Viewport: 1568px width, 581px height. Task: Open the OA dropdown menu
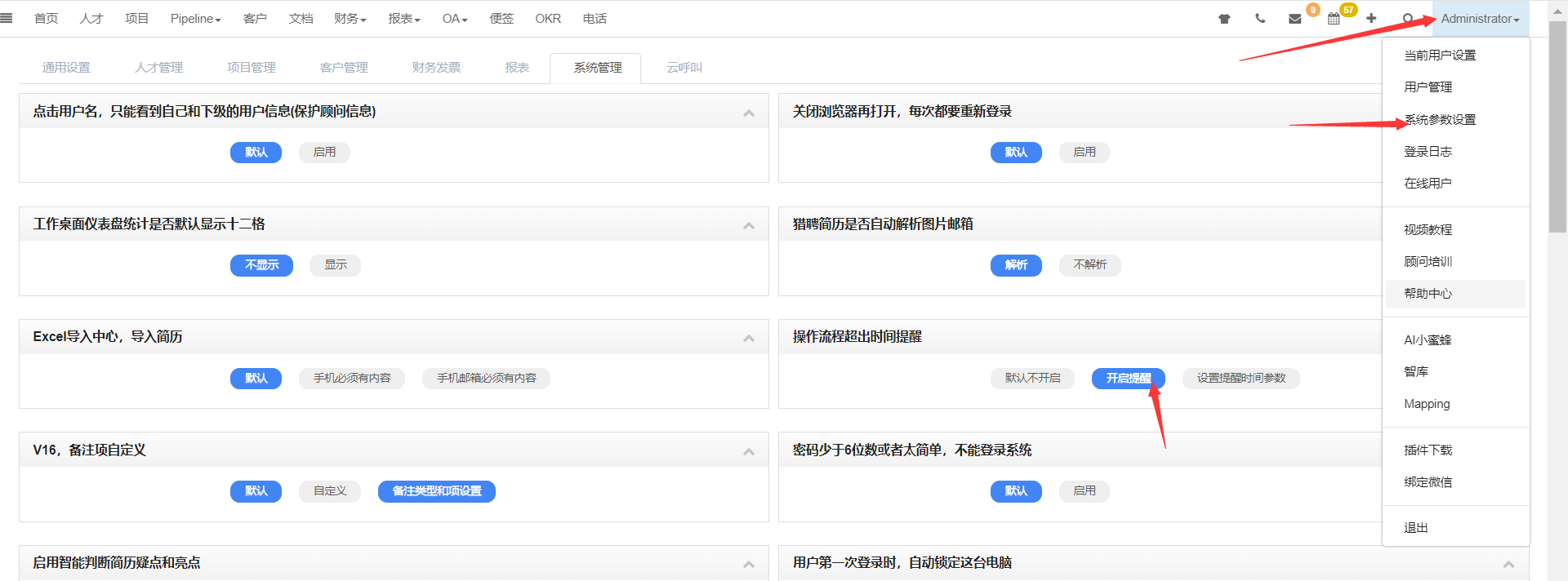pos(455,19)
